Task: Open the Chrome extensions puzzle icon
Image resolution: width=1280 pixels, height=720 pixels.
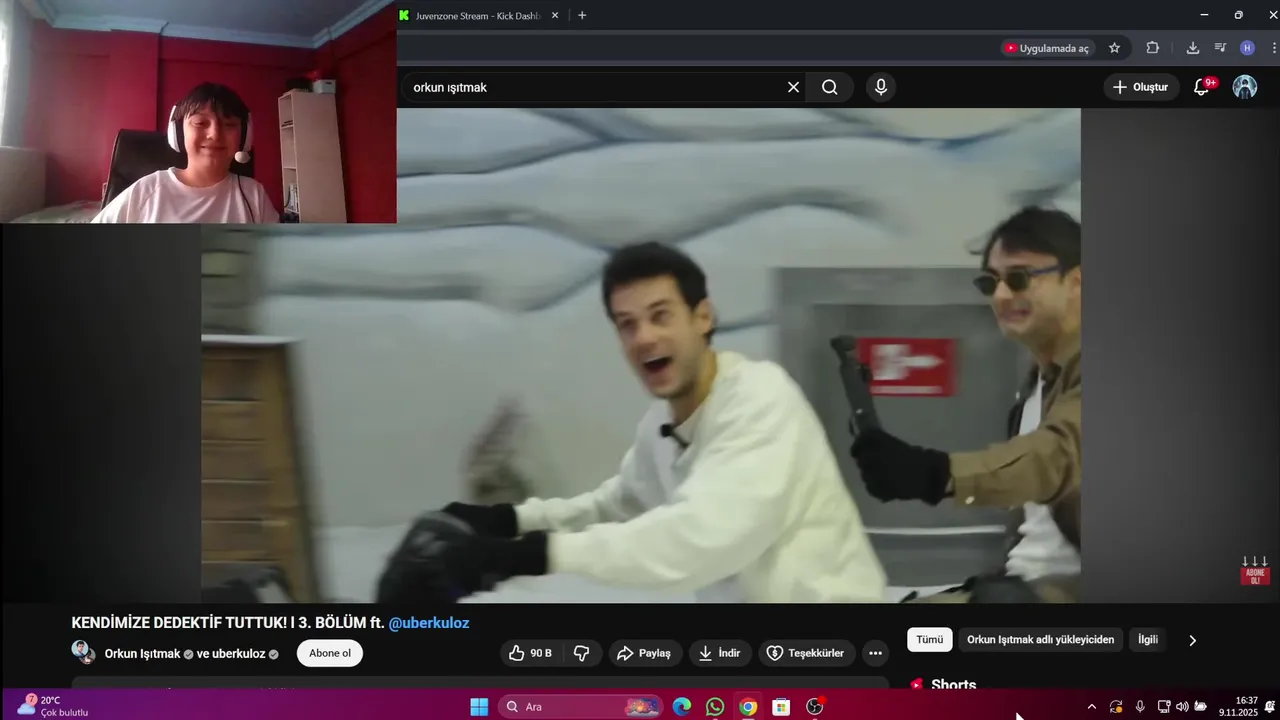Action: tap(1152, 48)
